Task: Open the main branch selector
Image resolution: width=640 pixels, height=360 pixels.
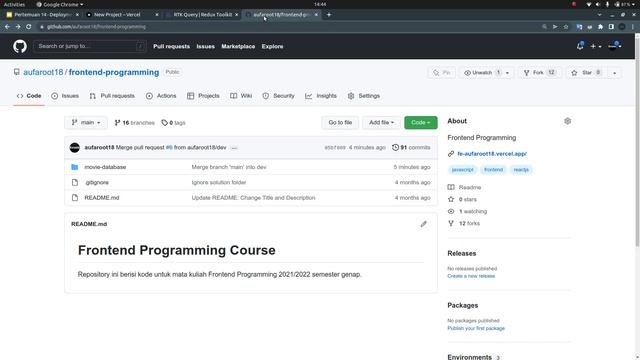Action: tap(86, 122)
